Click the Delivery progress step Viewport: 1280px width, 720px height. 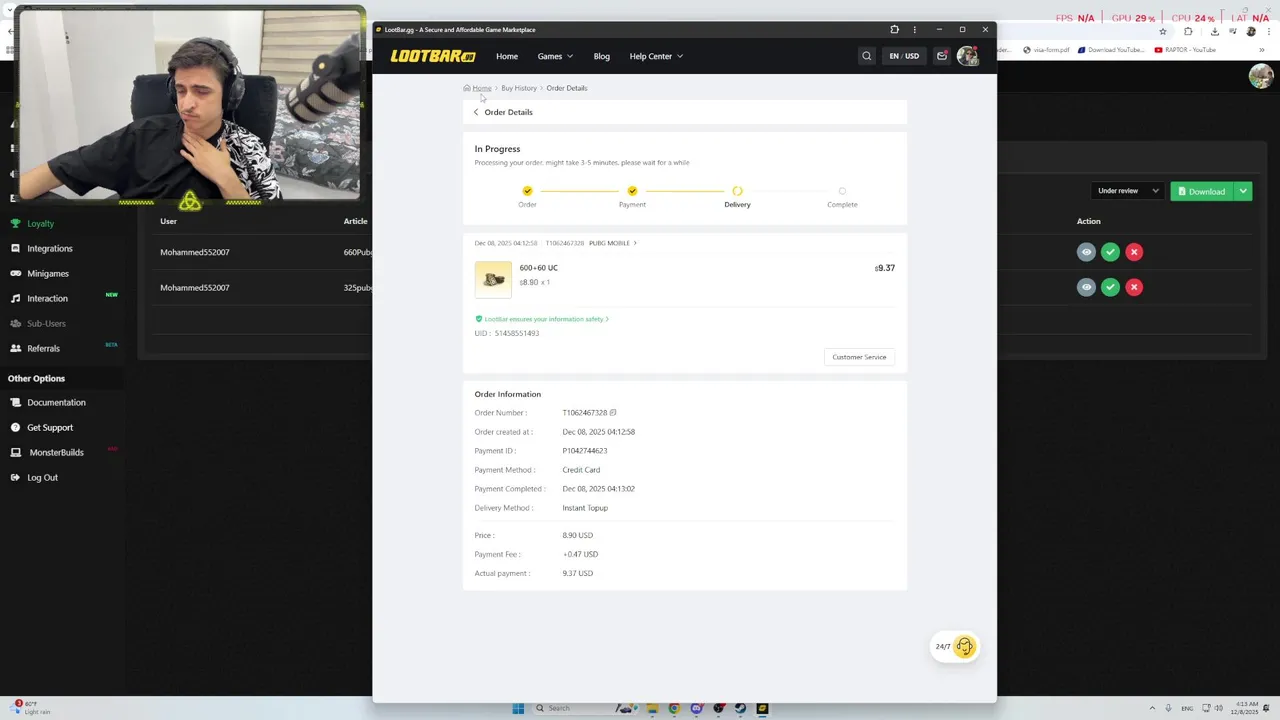coord(737,196)
